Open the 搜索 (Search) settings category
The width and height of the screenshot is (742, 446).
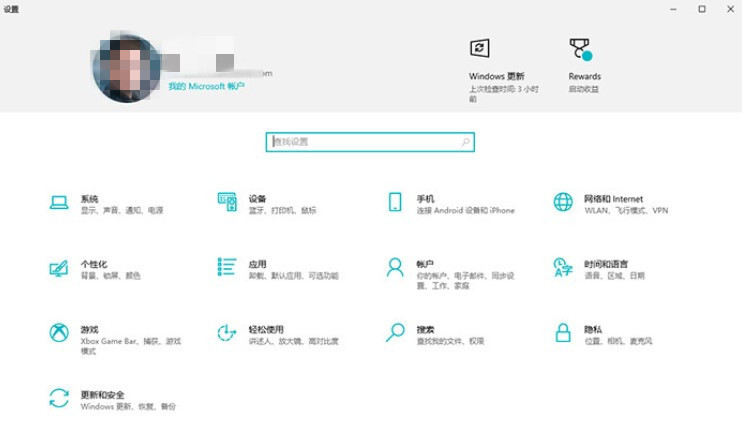(395, 332)
